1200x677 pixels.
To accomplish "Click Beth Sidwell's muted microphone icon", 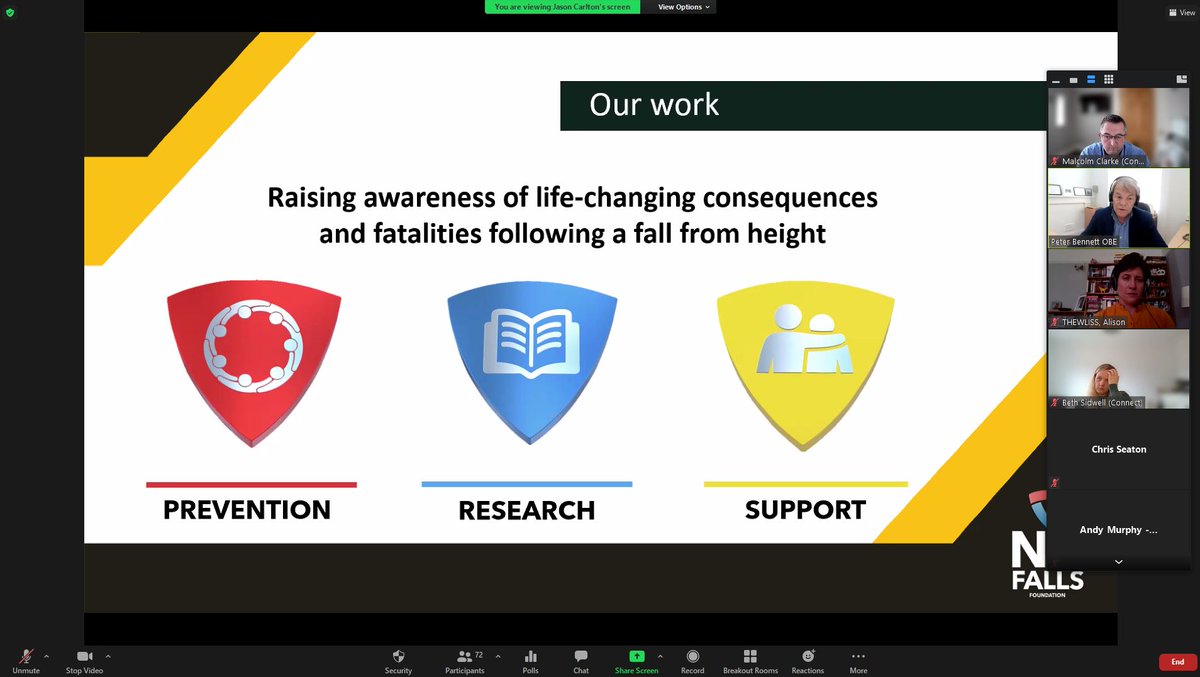I will click(1055, 402).
